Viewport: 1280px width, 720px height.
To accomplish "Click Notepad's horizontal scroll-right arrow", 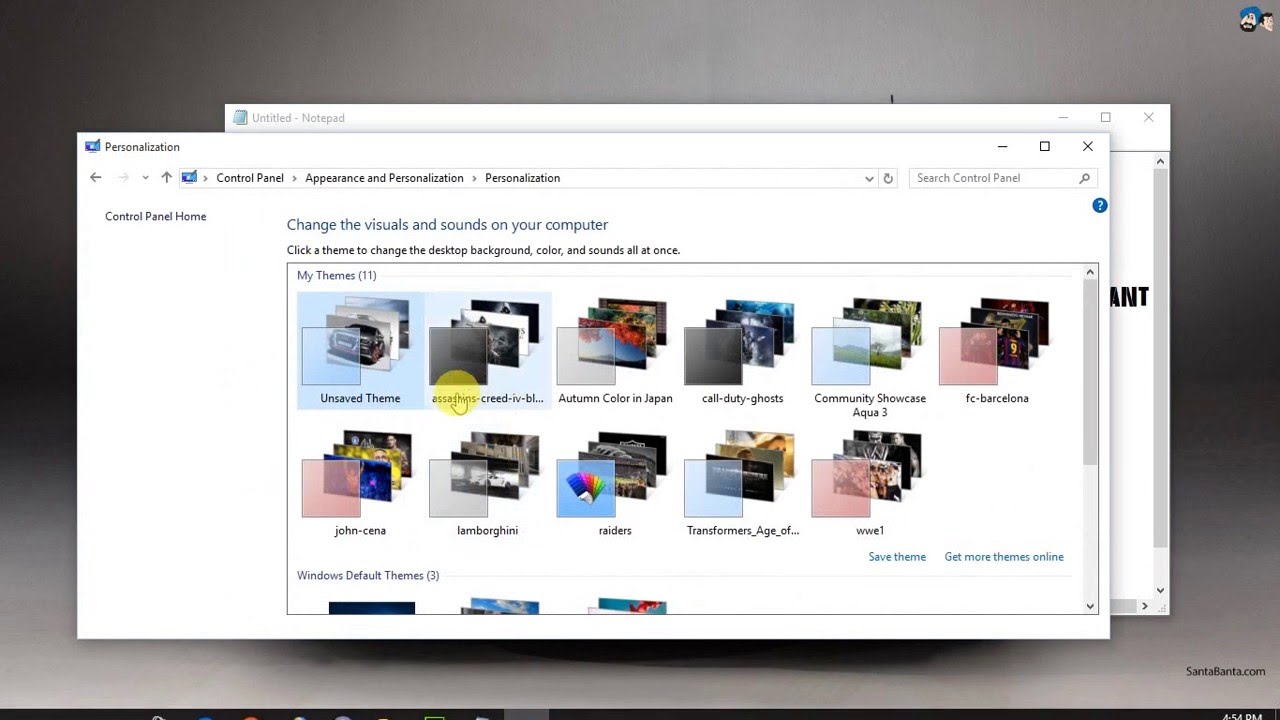I will click(x=1145, y=606).
